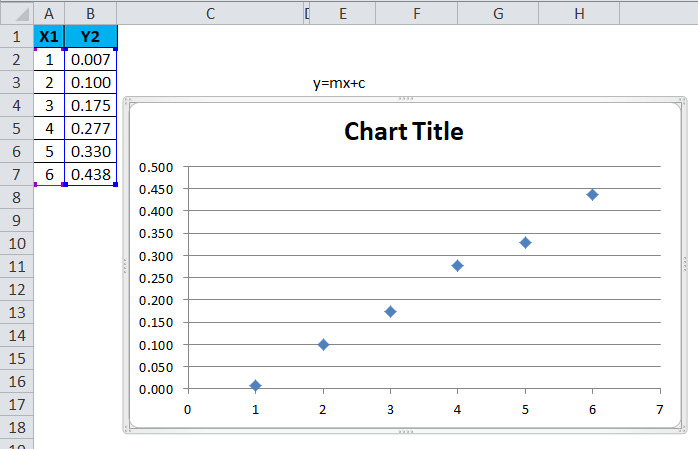Click column C header
698x449 pixels.
tap(210, 13)
